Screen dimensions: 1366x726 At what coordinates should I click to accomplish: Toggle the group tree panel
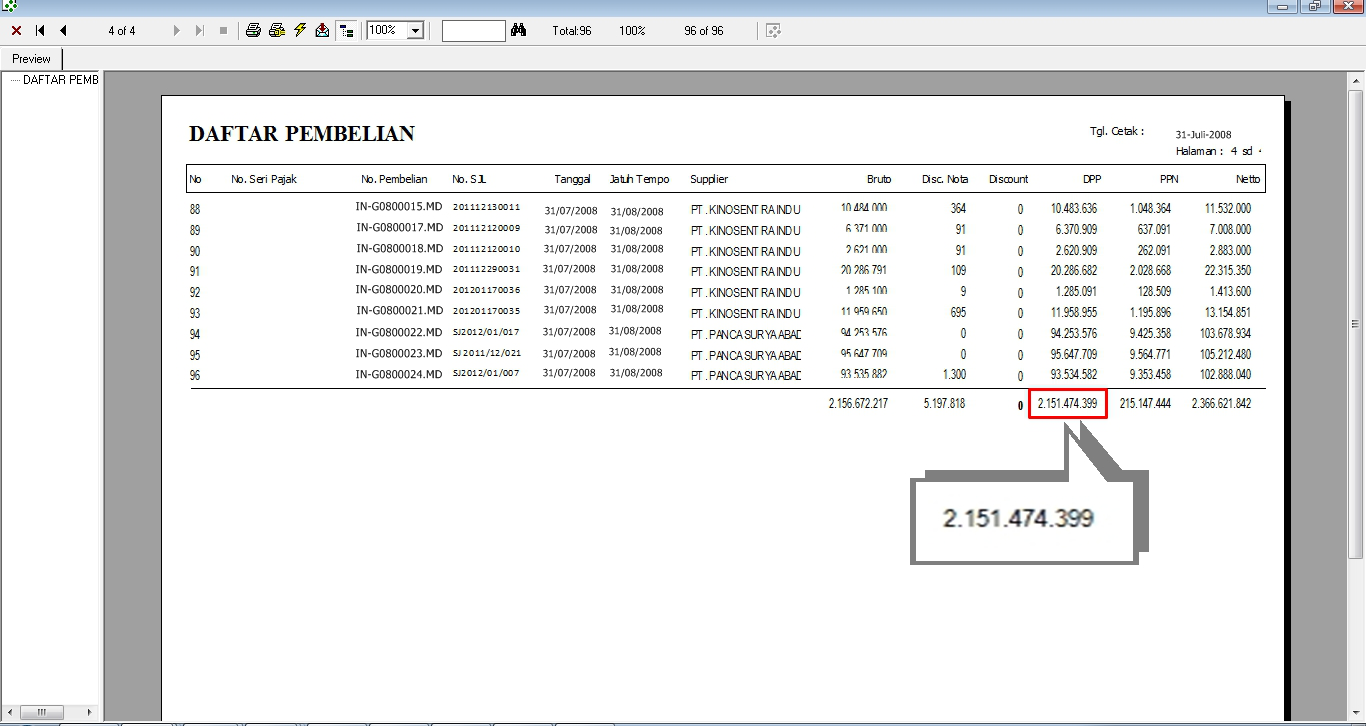(x=347, y=31)
